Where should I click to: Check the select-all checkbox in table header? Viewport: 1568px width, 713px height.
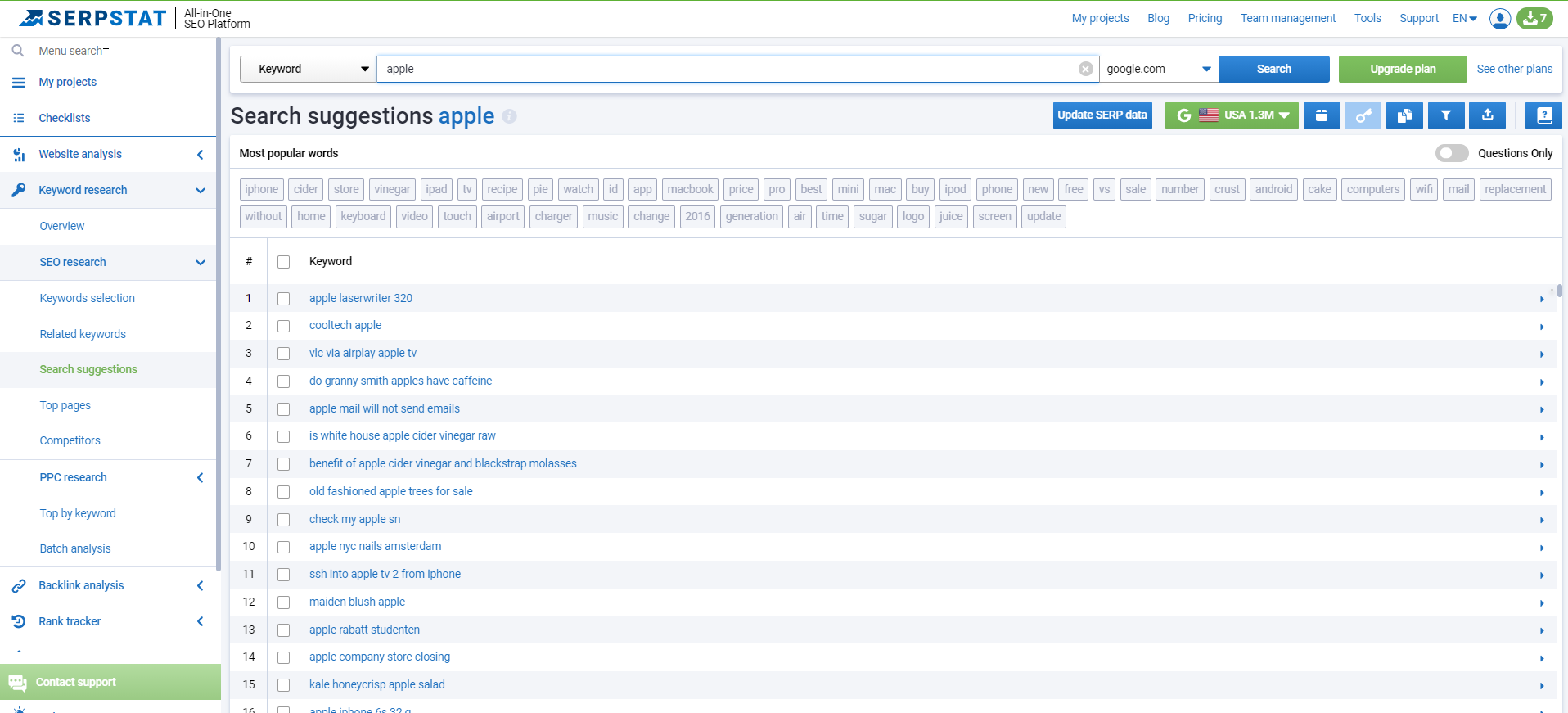coord(283,262)
